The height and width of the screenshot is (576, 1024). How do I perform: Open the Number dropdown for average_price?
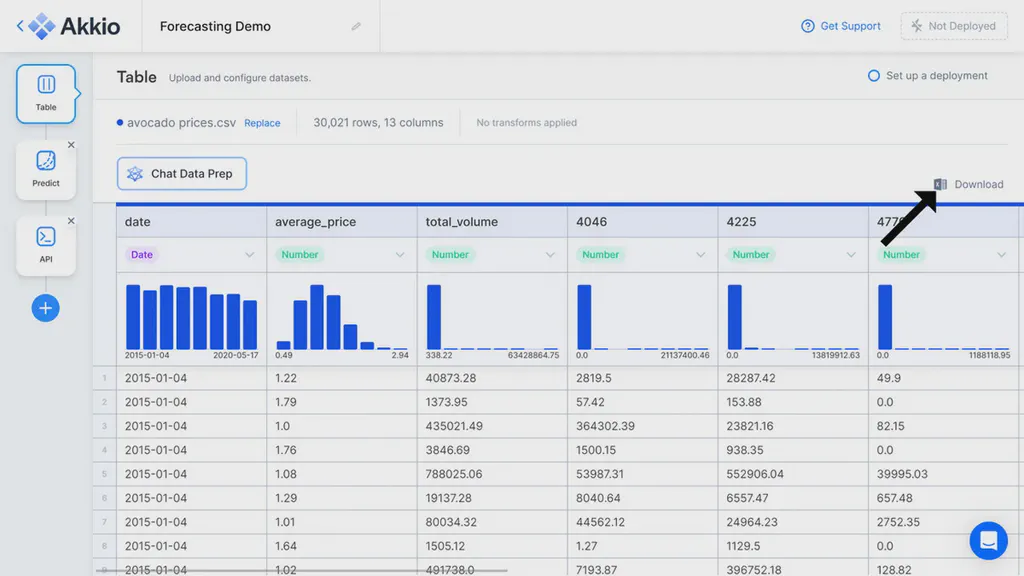tap(400, 254)
